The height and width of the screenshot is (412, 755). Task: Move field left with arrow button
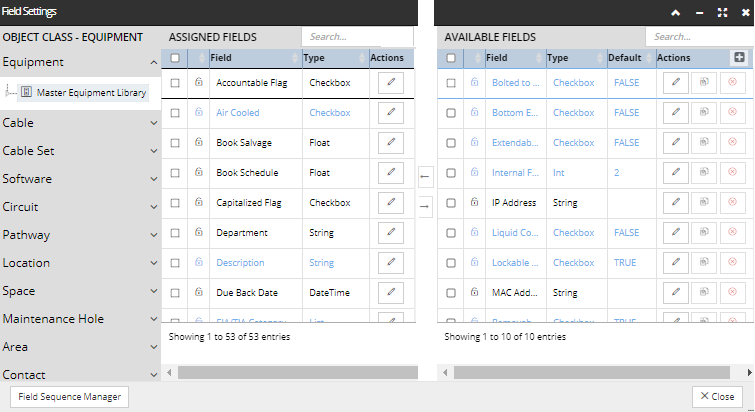coord(424,177)
